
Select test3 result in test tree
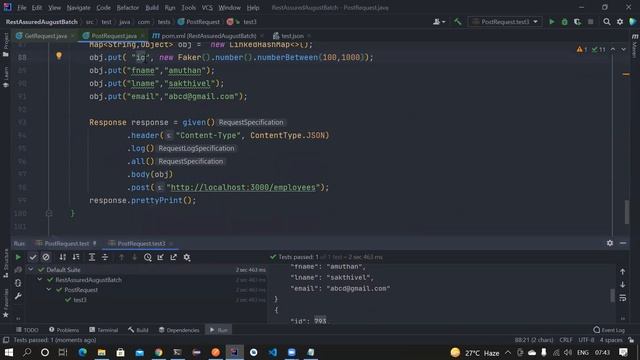point(80,300)
